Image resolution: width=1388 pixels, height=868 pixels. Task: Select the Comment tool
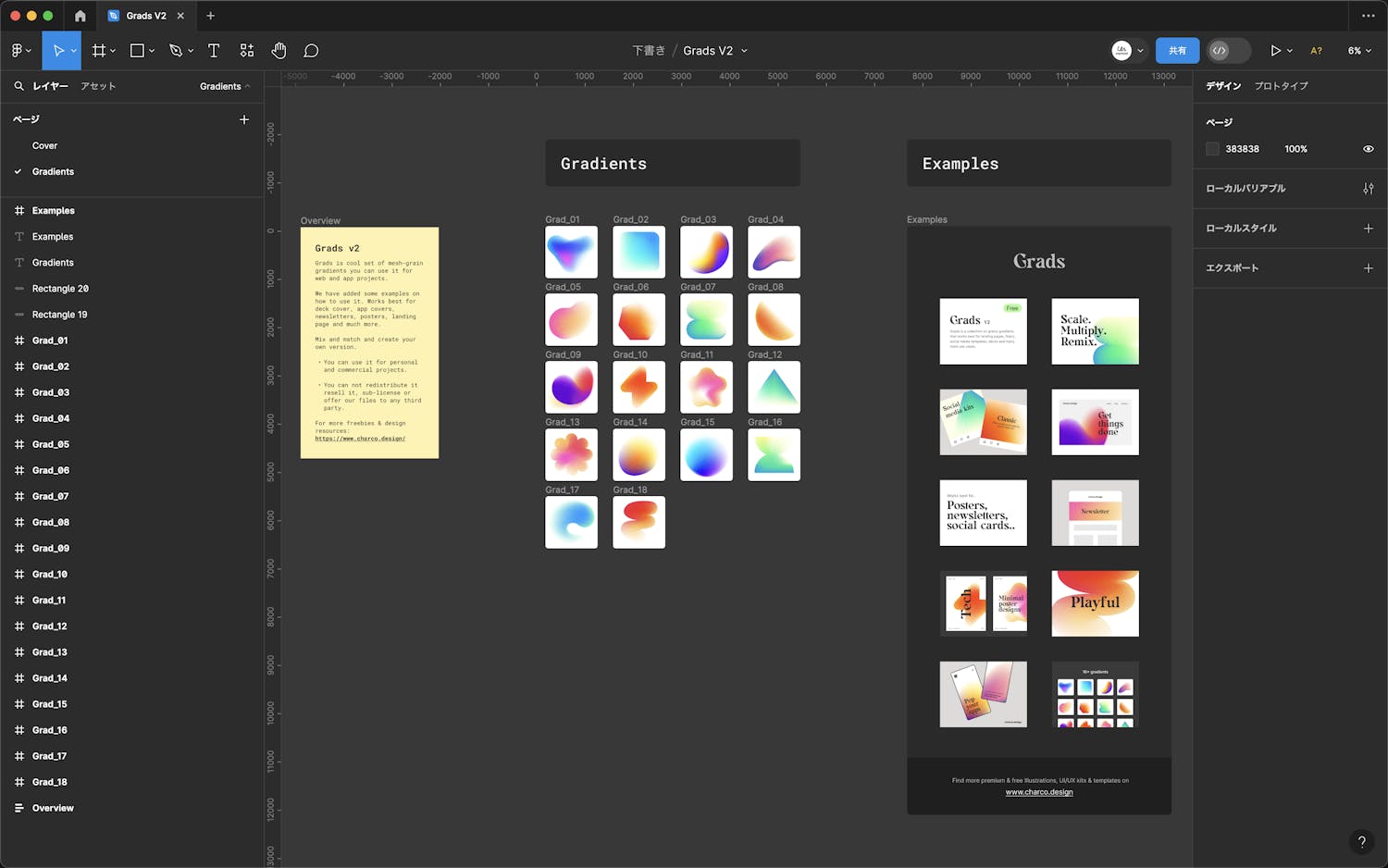[312, 51]
